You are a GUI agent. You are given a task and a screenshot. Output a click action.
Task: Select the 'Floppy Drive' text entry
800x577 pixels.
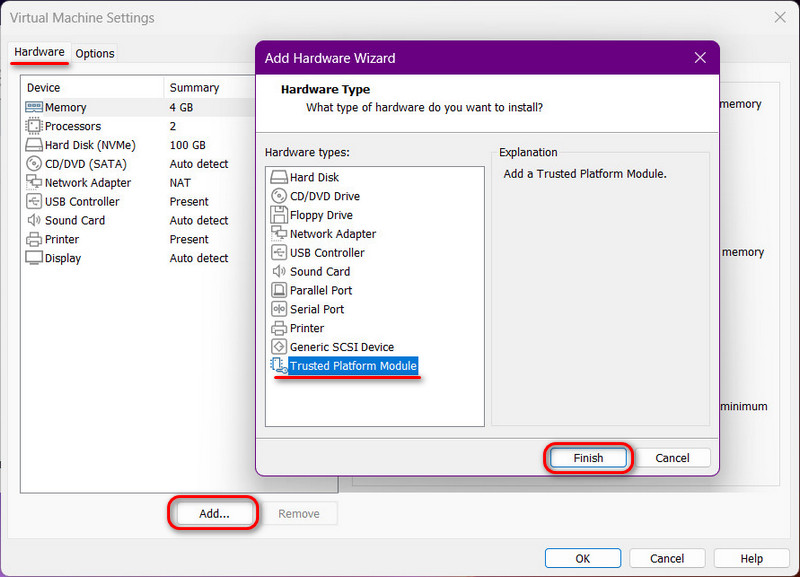pos(321,215)
